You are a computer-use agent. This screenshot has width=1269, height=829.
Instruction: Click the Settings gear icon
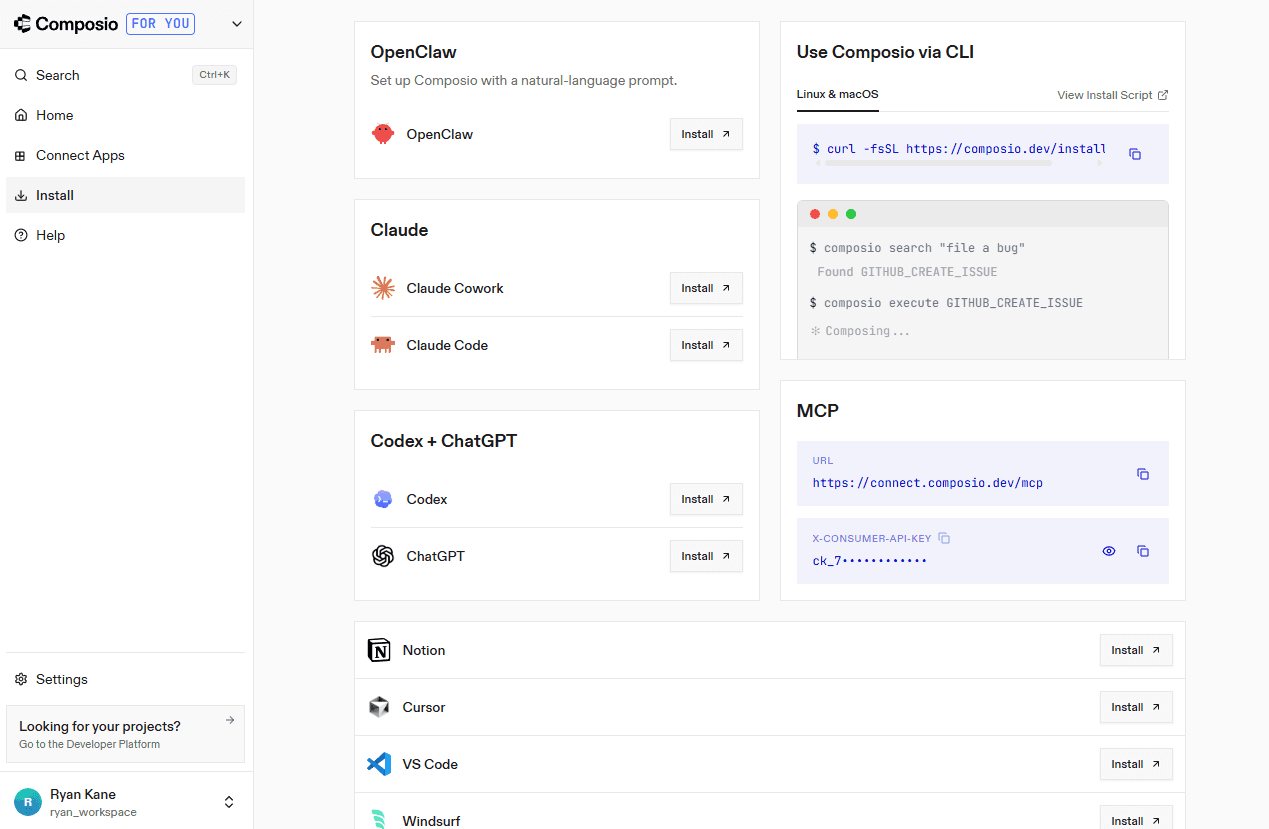(x=21, y=679)
